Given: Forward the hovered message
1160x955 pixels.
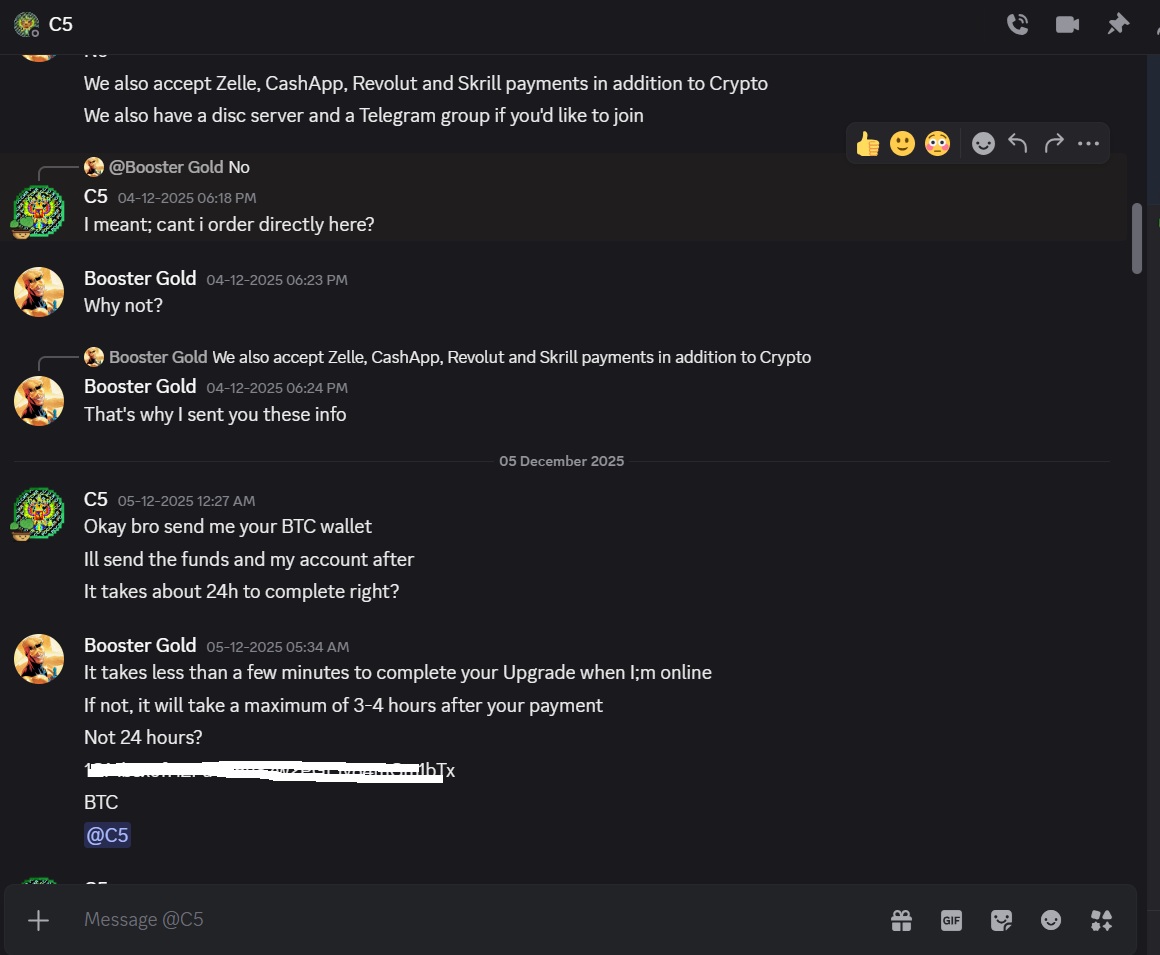Looking at the screenshot, I should (1053, 144).
